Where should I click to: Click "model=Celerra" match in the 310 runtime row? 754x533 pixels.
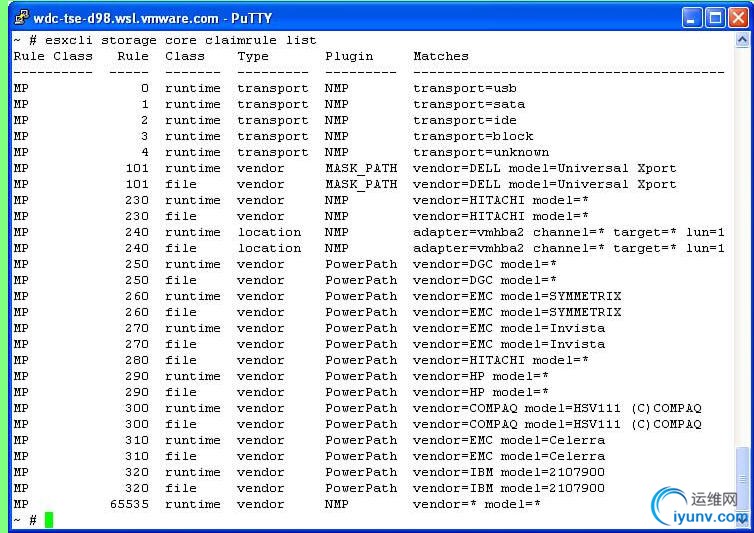click(x=553, y=440)
